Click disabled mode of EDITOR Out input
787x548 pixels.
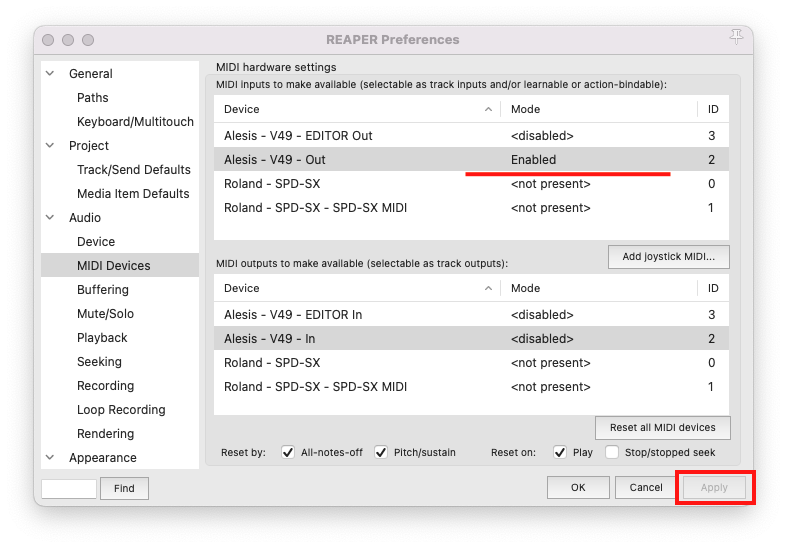[542, 135]
